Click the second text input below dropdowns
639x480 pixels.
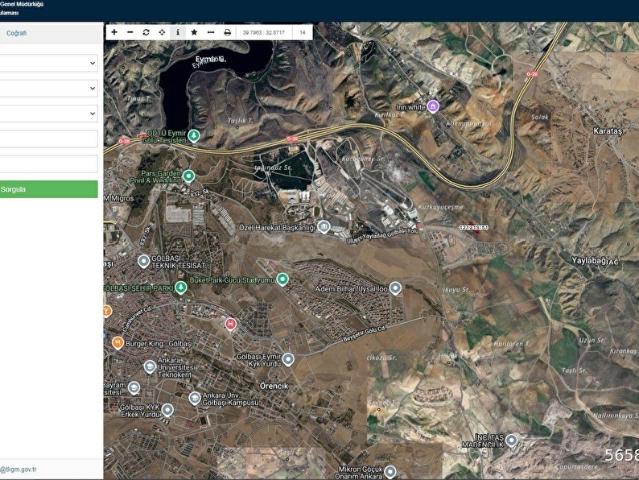tap(49, 164)
